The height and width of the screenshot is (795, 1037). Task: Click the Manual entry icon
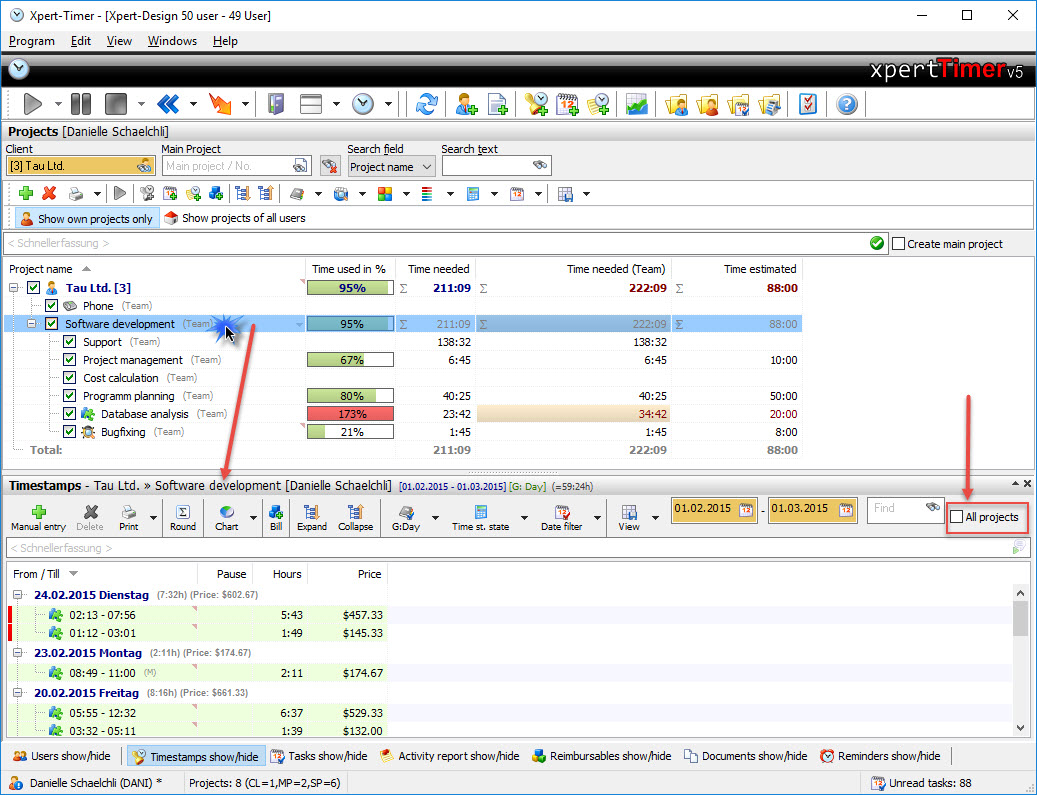point(40,517)
